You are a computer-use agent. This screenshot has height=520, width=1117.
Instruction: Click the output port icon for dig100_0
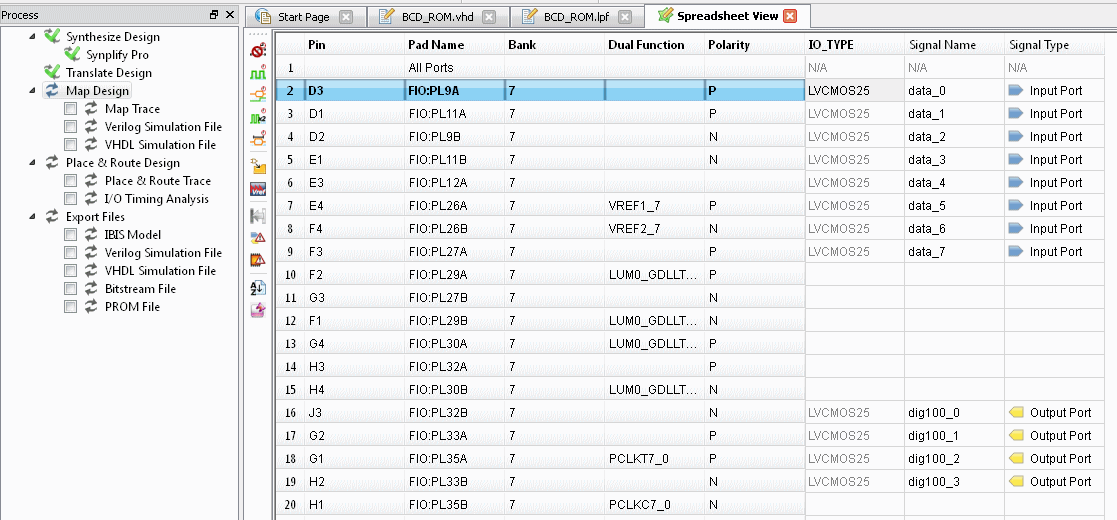coord(1016,412)
